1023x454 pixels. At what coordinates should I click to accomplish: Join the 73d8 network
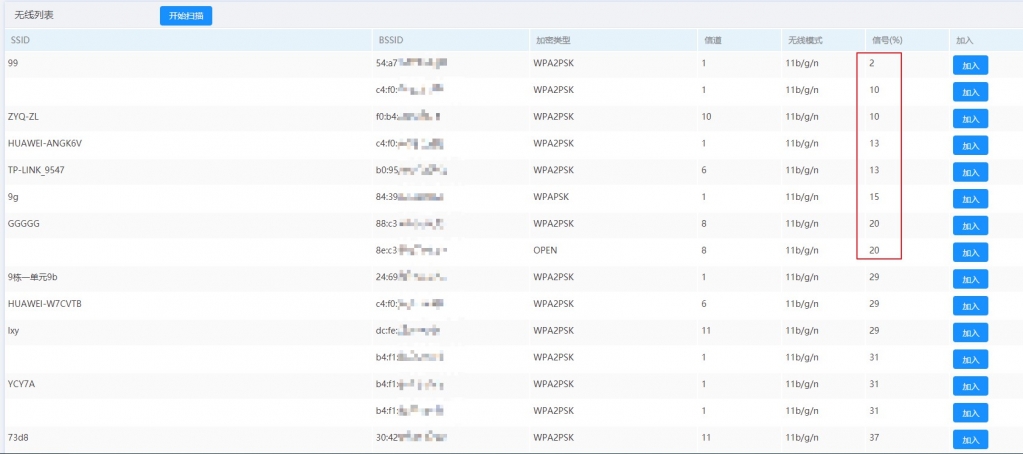[969, 439]
